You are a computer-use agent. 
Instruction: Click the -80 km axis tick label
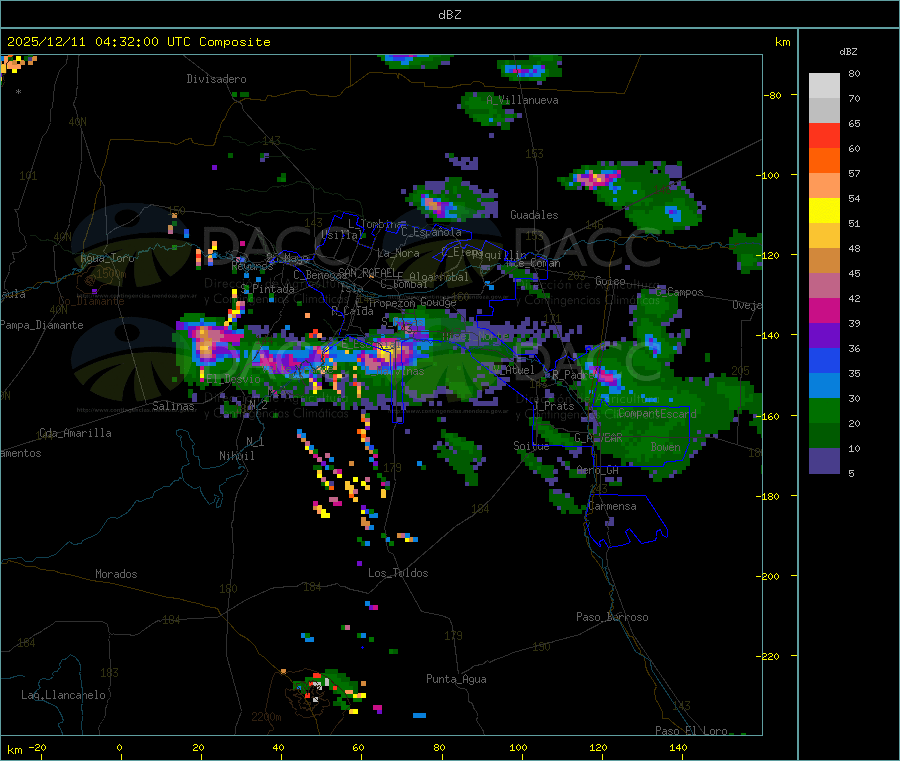click(x=773, y=95)
